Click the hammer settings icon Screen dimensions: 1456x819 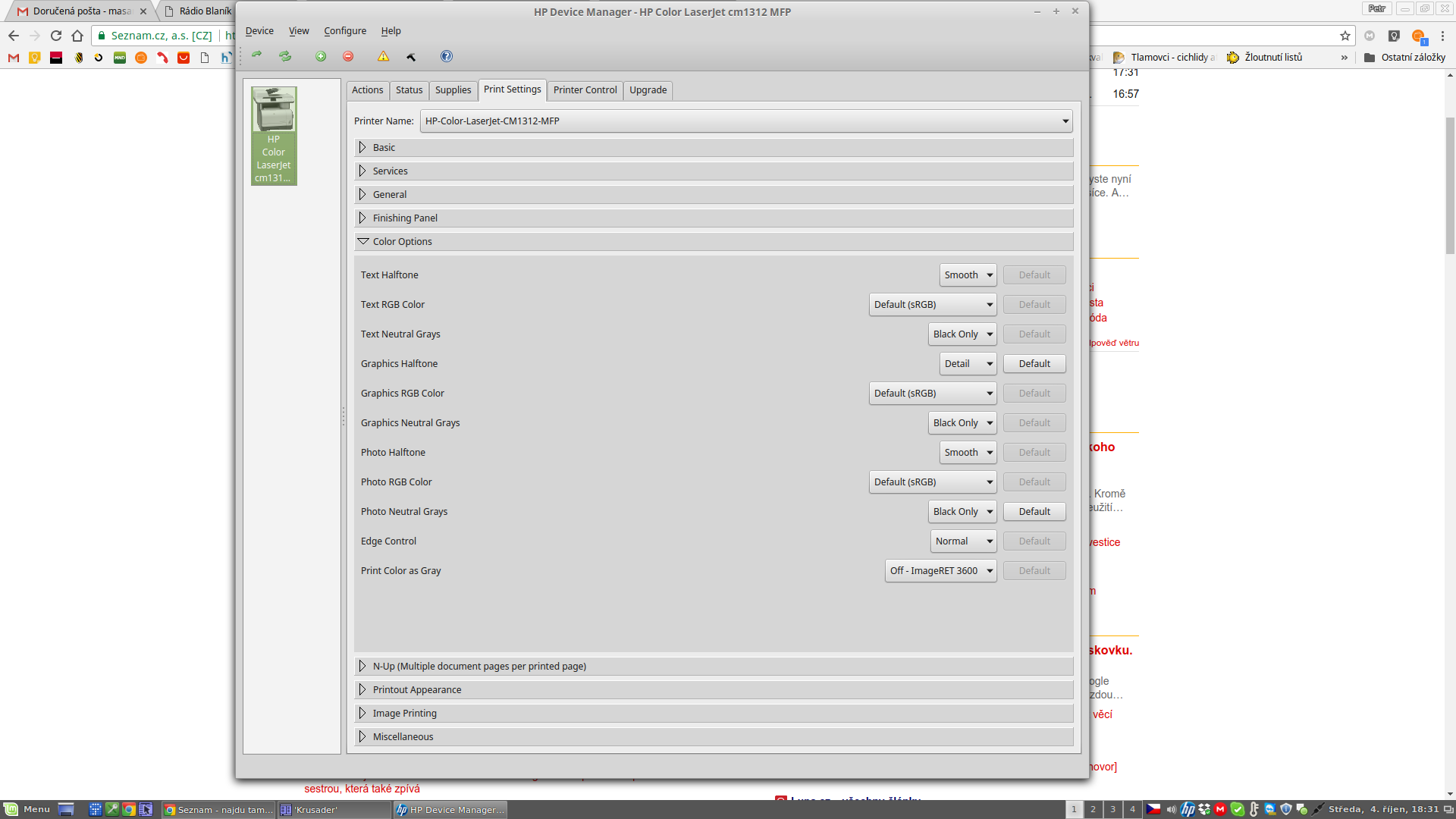click(x=411, y=56)
